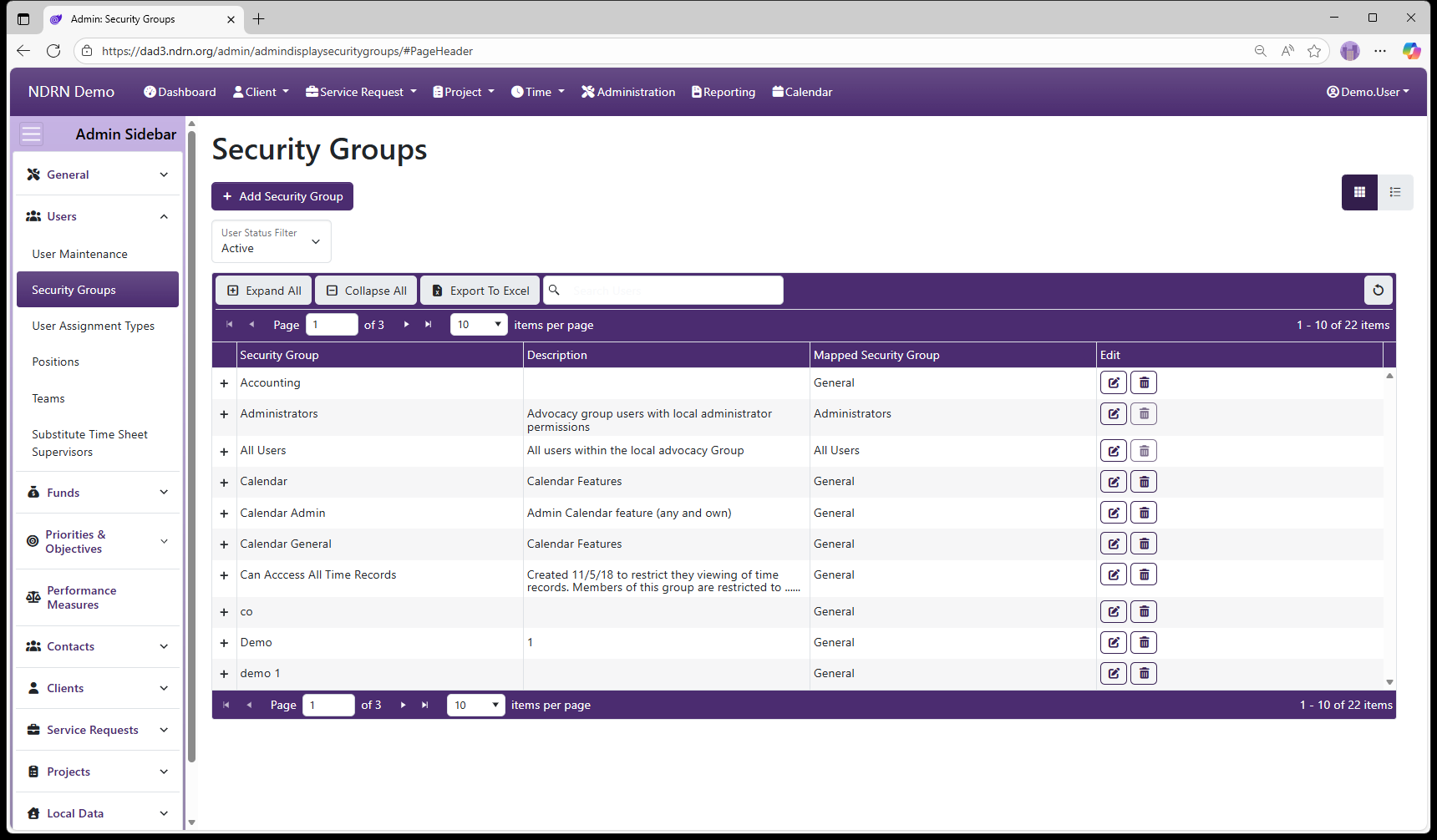Open Service Request navbar menu
1437x840 pixels.
361,92
